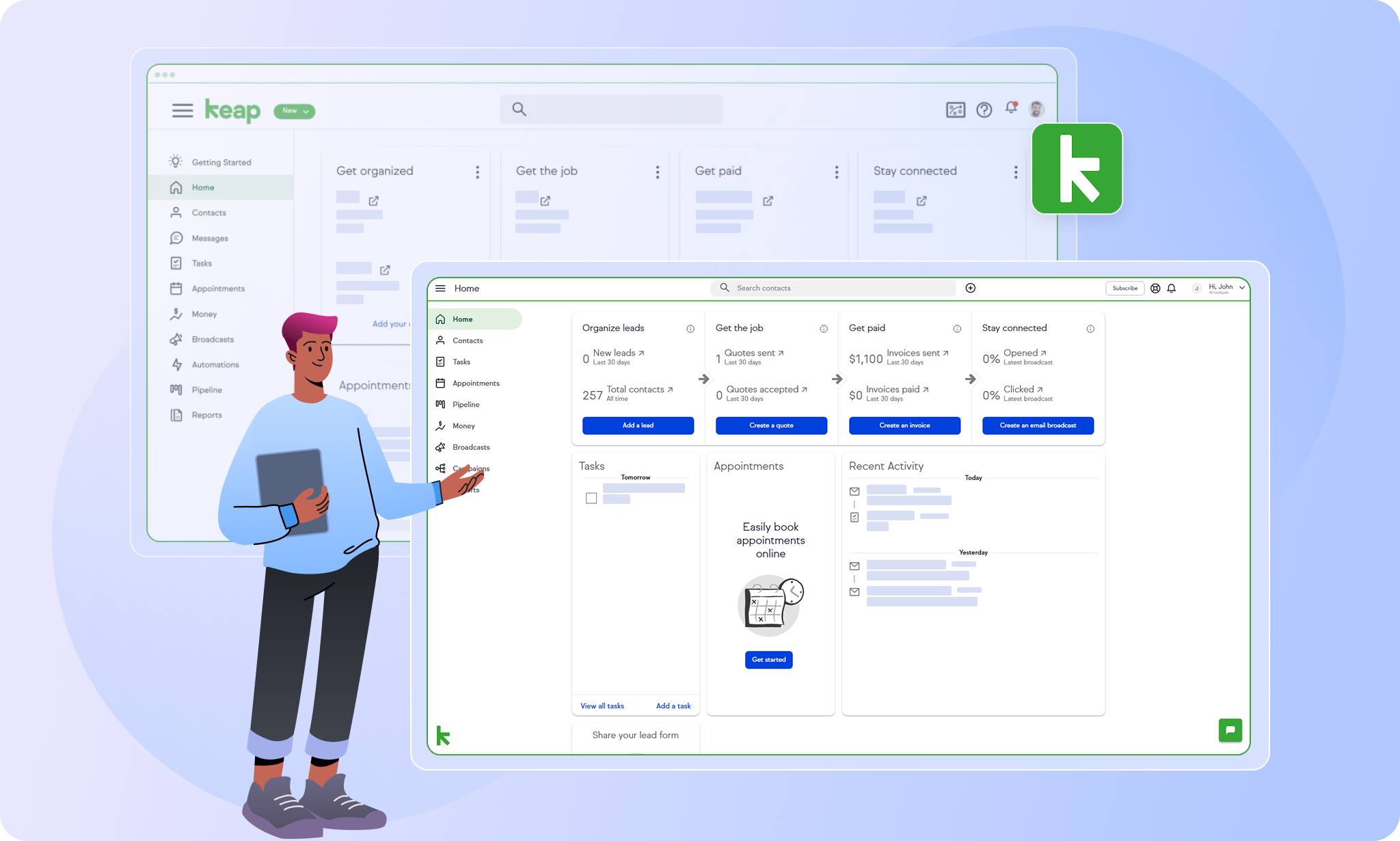1400x841 pixels.
Task: Click the "$1,100" invoices sent value
Action: [865, 359]
